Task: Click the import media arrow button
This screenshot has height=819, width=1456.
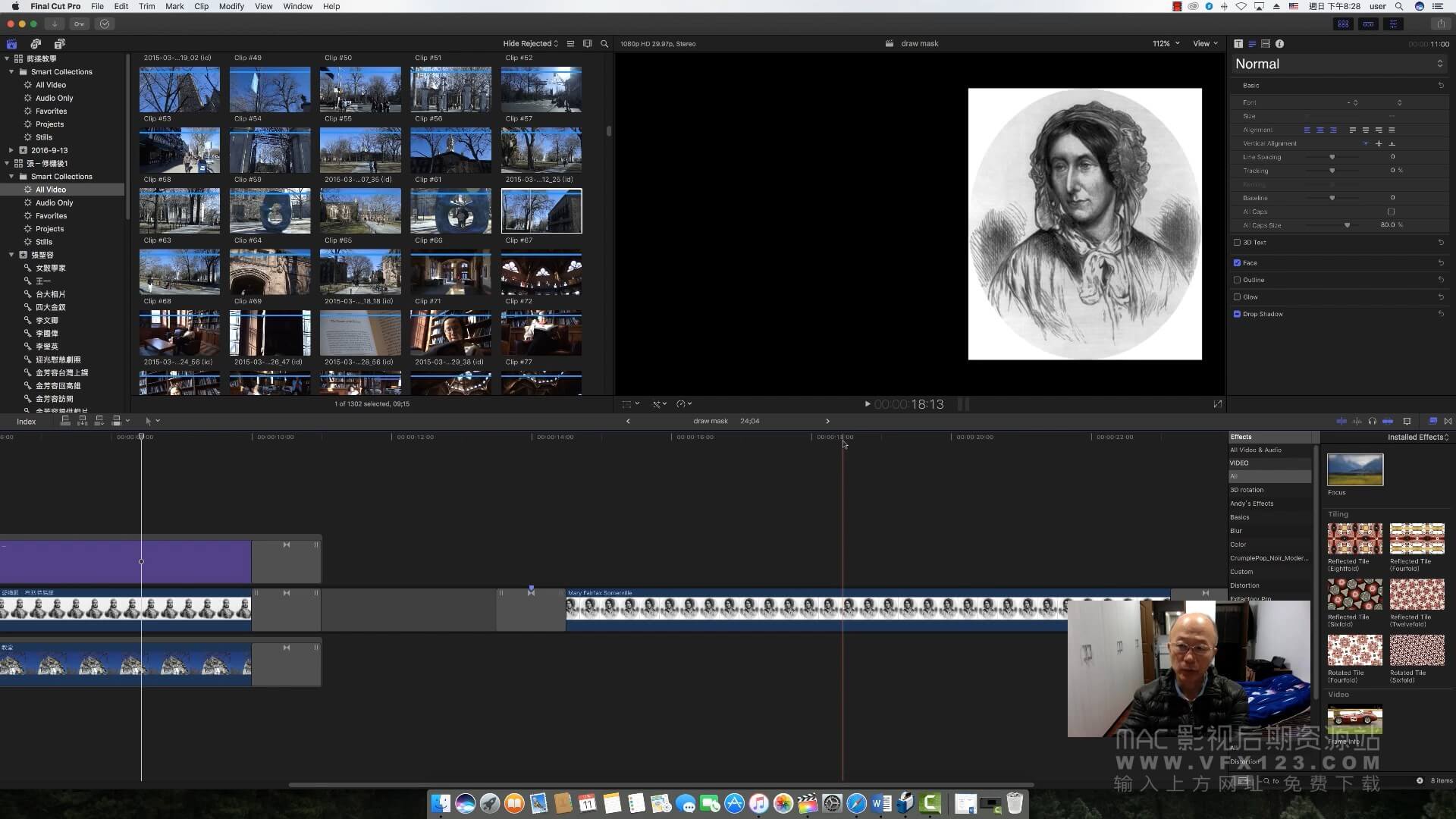Action: [55, 24]
